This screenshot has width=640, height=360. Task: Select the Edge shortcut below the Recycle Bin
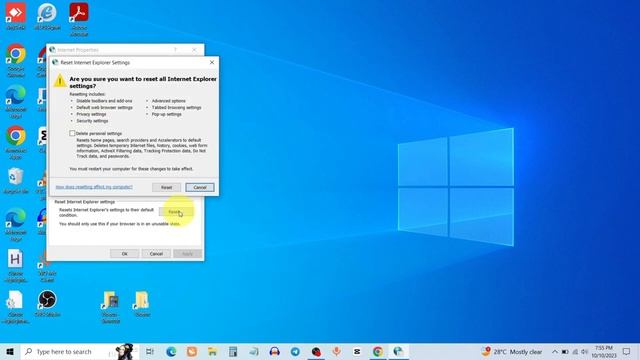[16, 224]
